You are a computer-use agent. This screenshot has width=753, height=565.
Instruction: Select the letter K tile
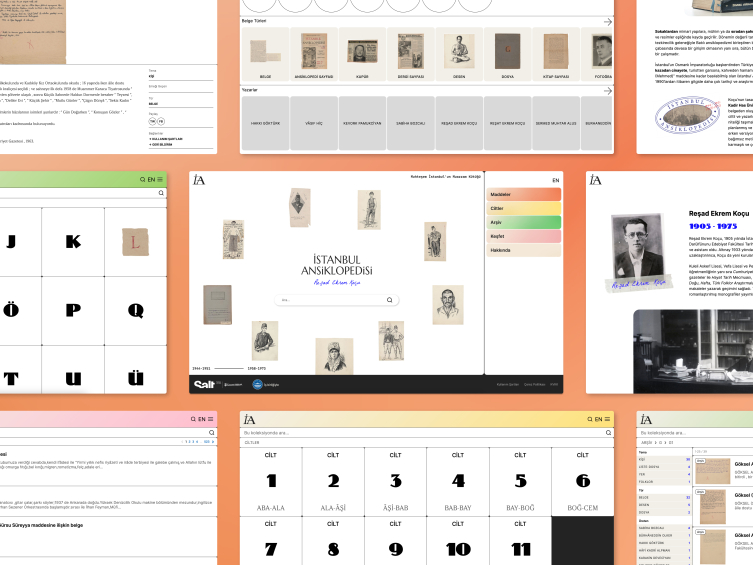[72, 241]
